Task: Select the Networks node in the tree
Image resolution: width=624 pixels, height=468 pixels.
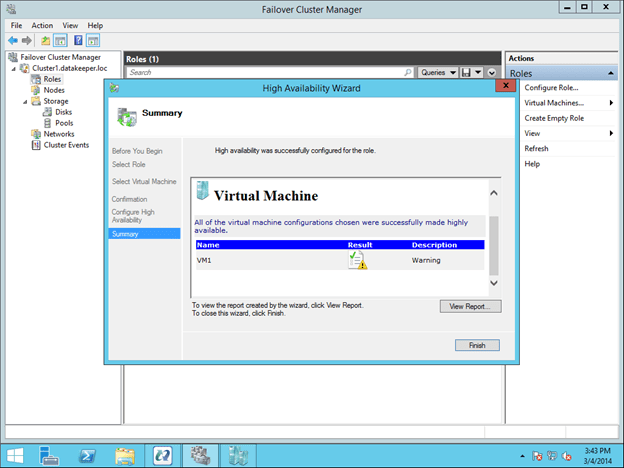Action: [x=58, y=134]
